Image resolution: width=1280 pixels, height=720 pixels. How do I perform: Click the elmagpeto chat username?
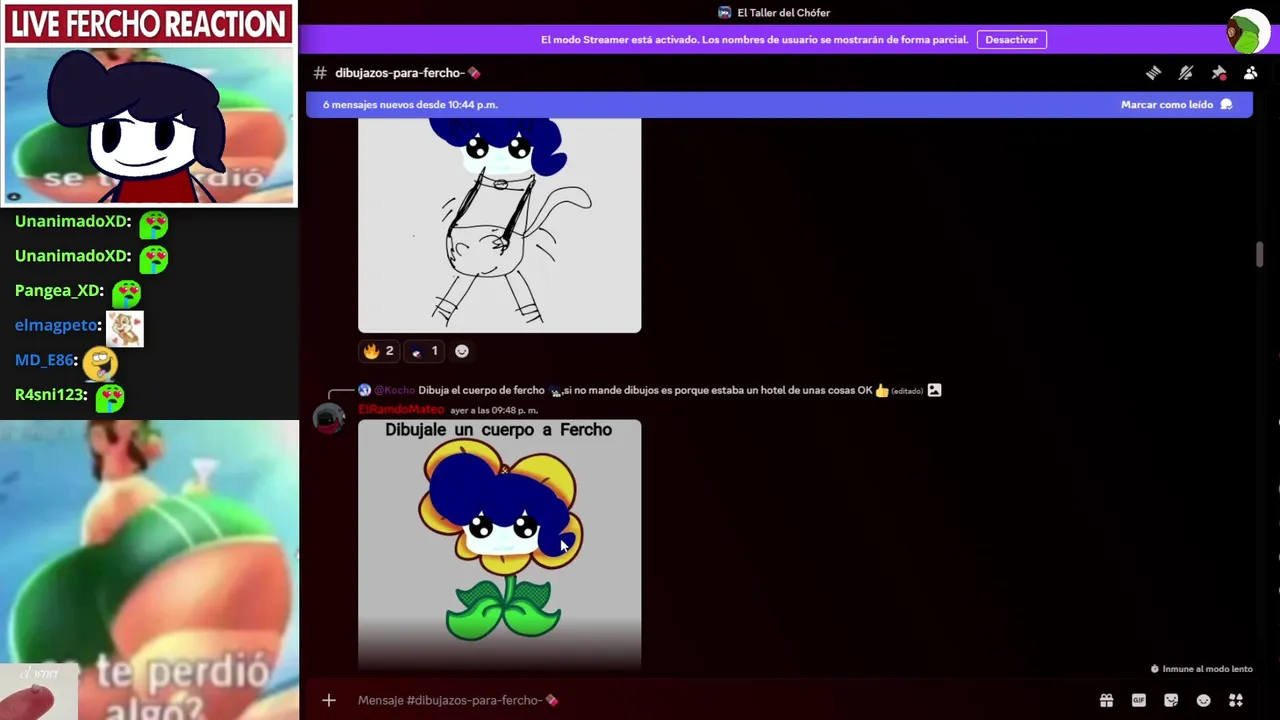point(57,325)
